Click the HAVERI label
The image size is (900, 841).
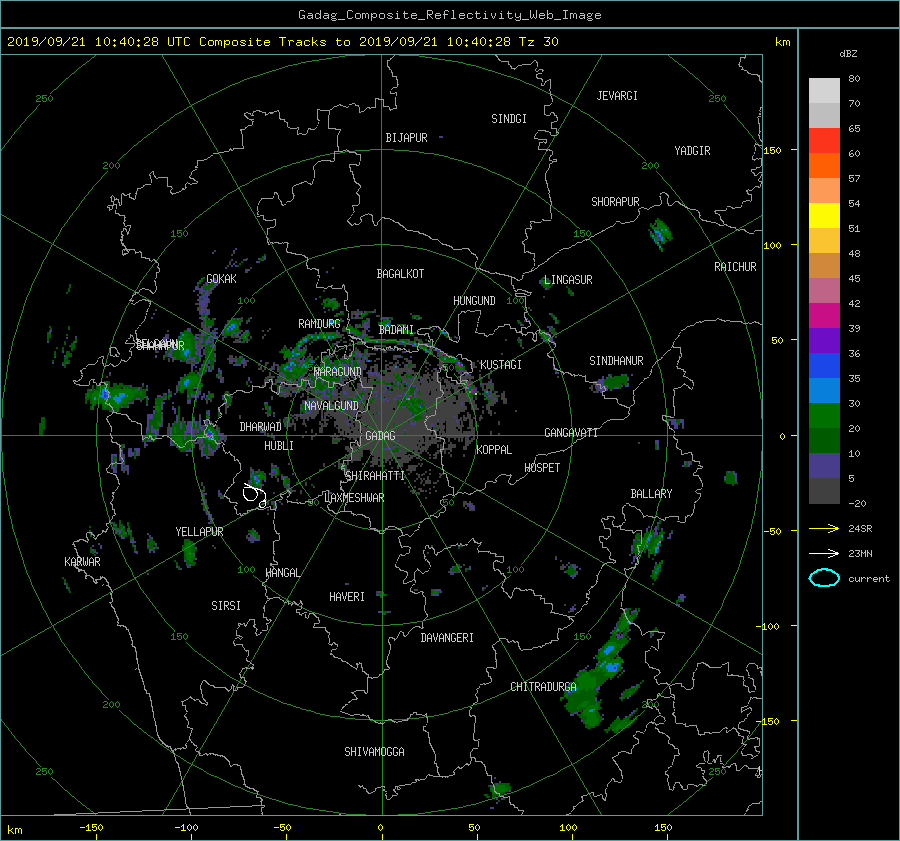coord(347,597)
